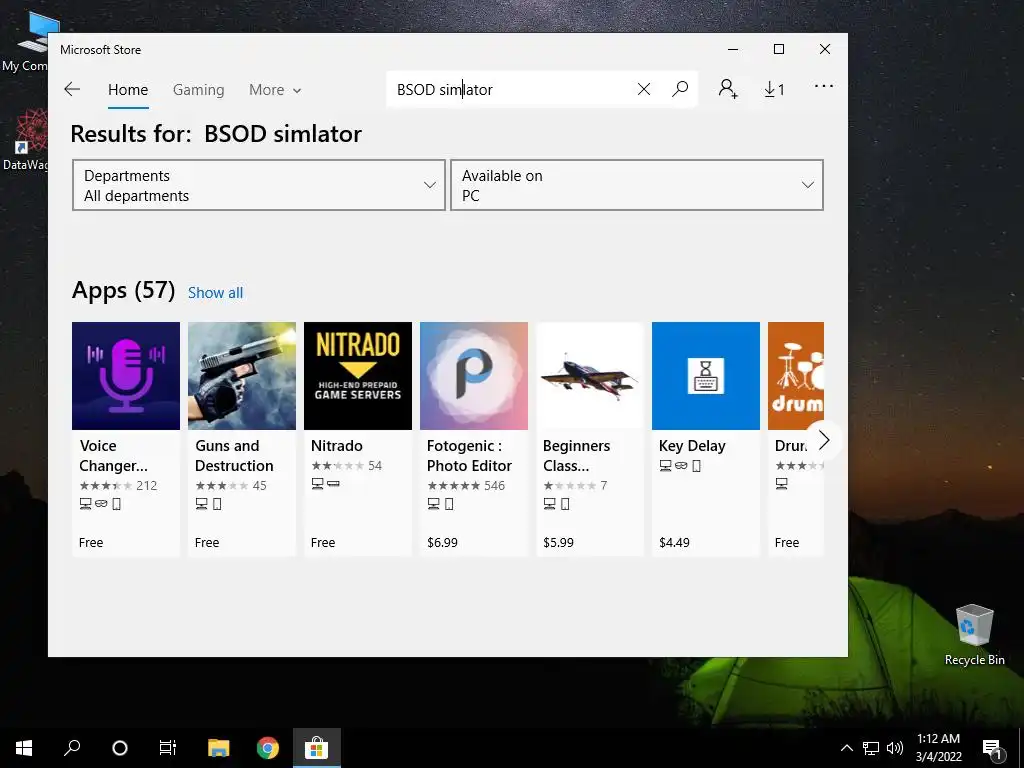Show hidden system tray icons
This screenshot has height=768, width=1024.
pos(846,748)
